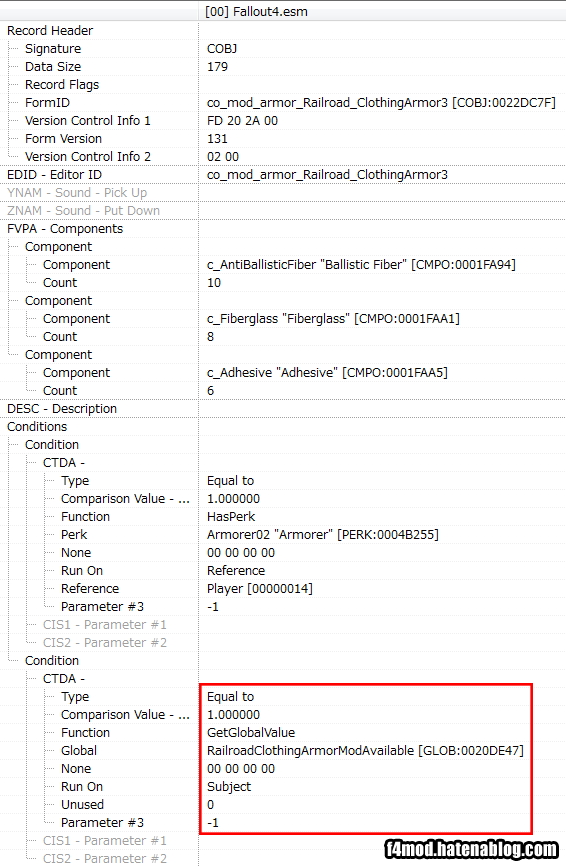Select the Reference row label

click(90, 588)
